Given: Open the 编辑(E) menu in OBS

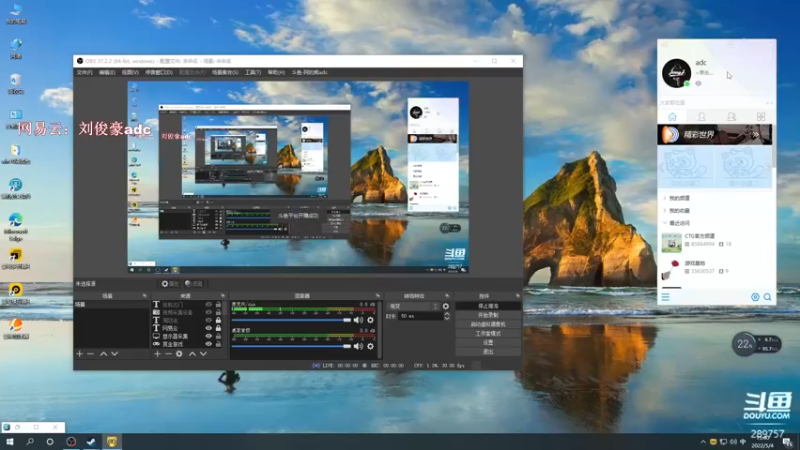Looking at the screenshot, I should point(107,72).
